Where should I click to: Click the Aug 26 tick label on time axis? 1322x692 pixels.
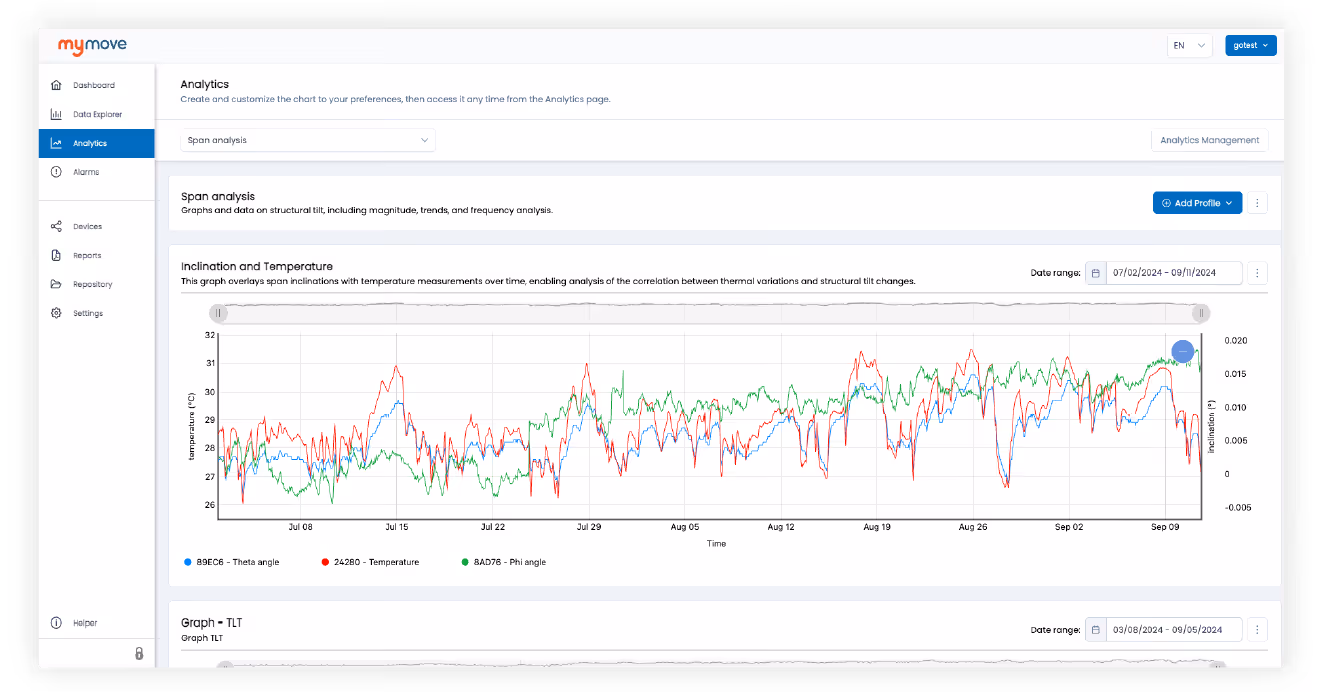(x=973, y=526)
